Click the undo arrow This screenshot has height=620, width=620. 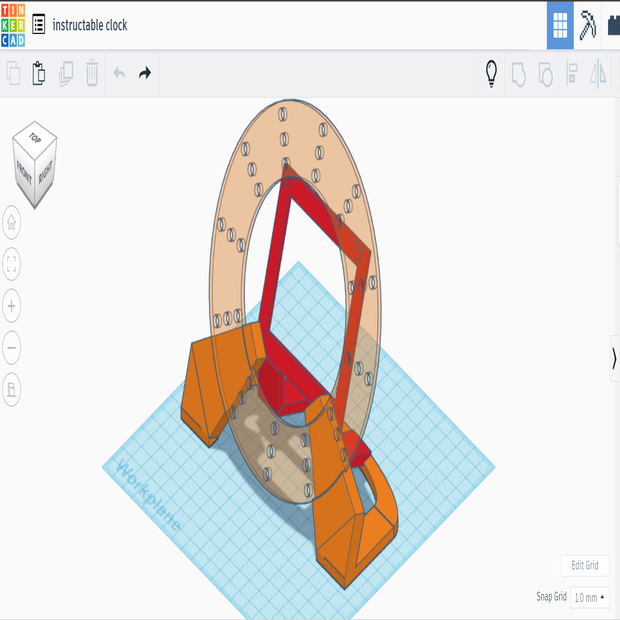(119, 73)
